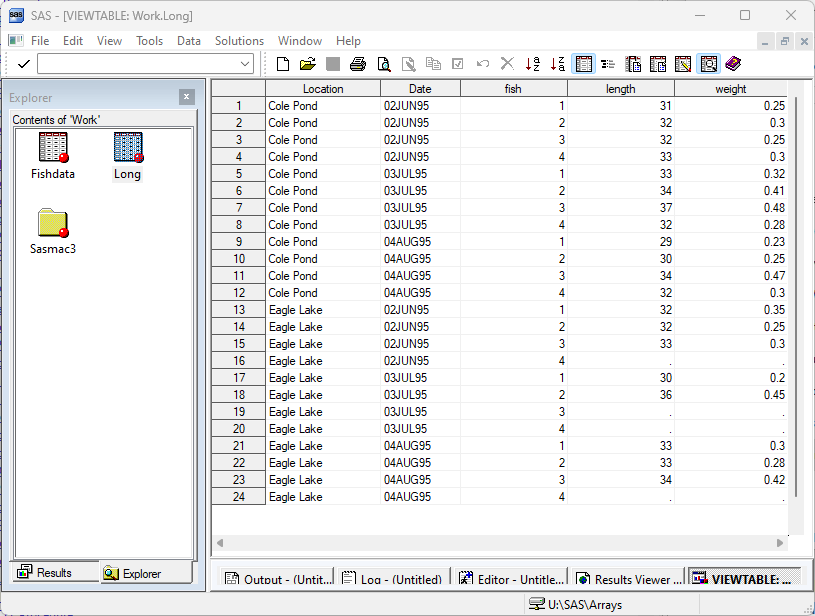The image size is (815, 616).
Task: Toggle Table View mode in toolbar
Action: 584,64
